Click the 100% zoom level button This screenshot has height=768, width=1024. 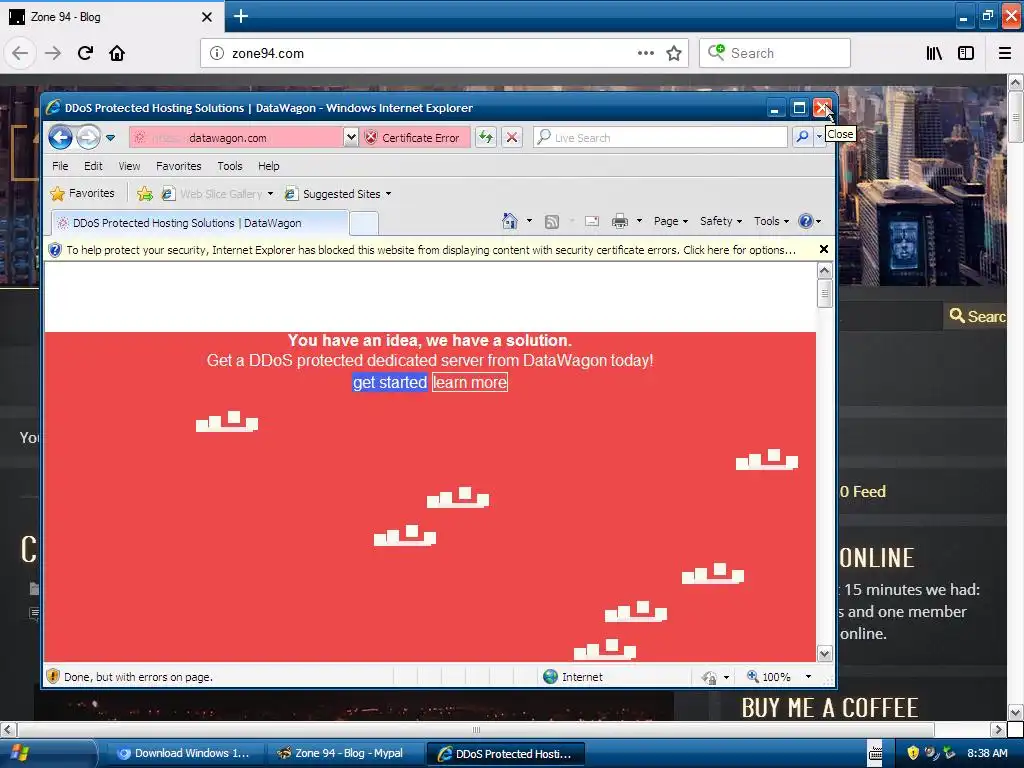pyautogui.click(x=769, y=677)
